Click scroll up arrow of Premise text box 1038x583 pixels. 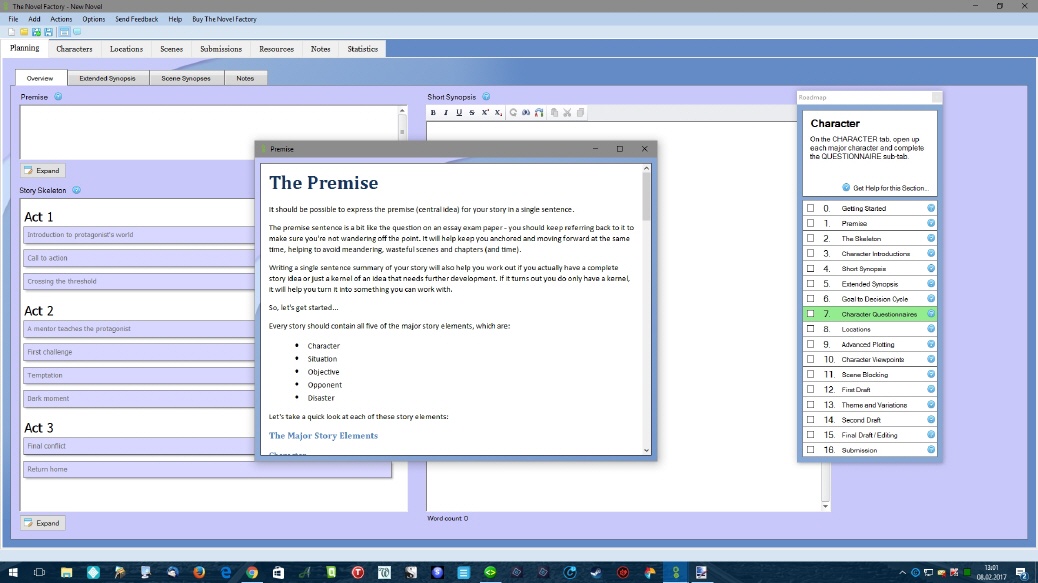coord(402,111)
